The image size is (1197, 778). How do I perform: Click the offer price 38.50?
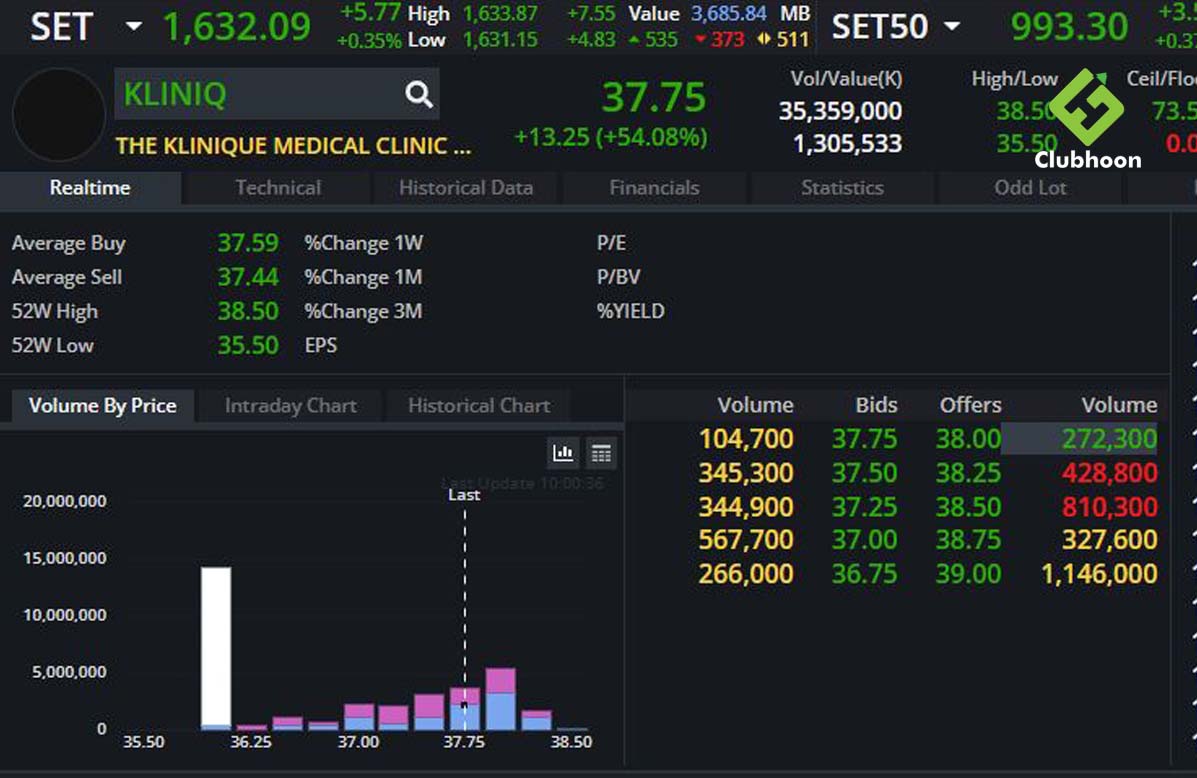point(968,506)
